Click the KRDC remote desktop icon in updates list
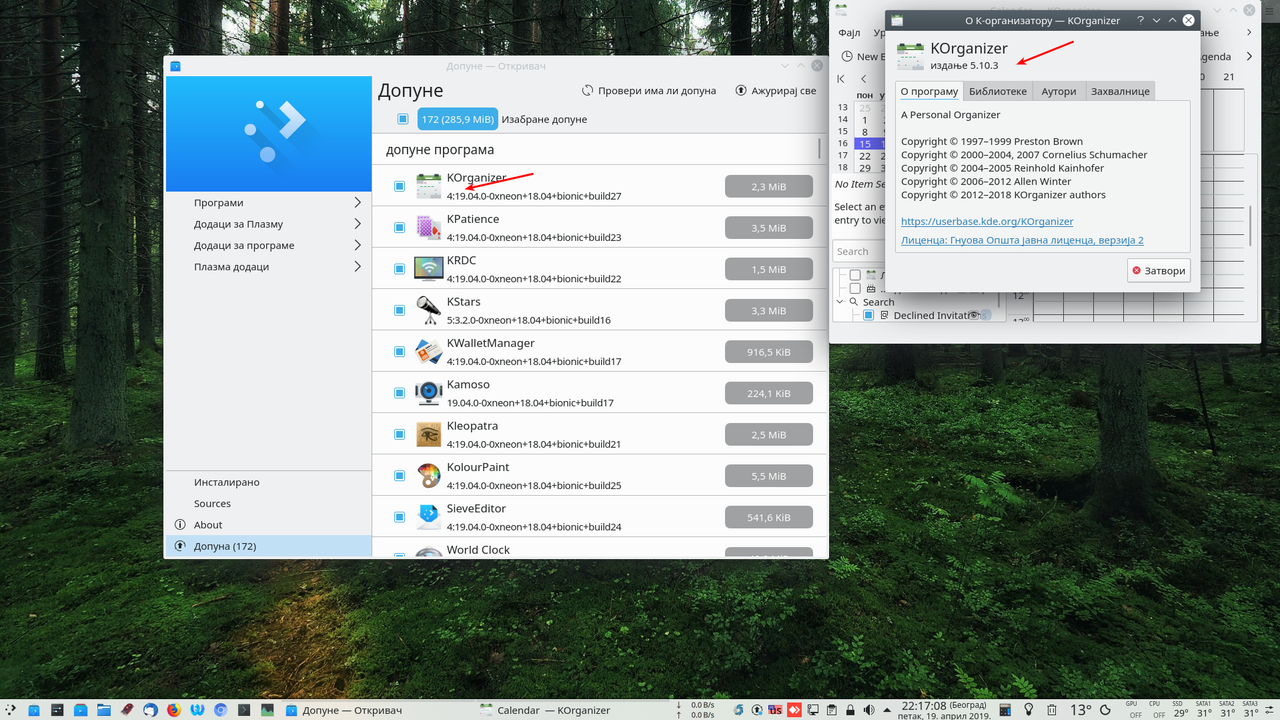 click(428, 269)
